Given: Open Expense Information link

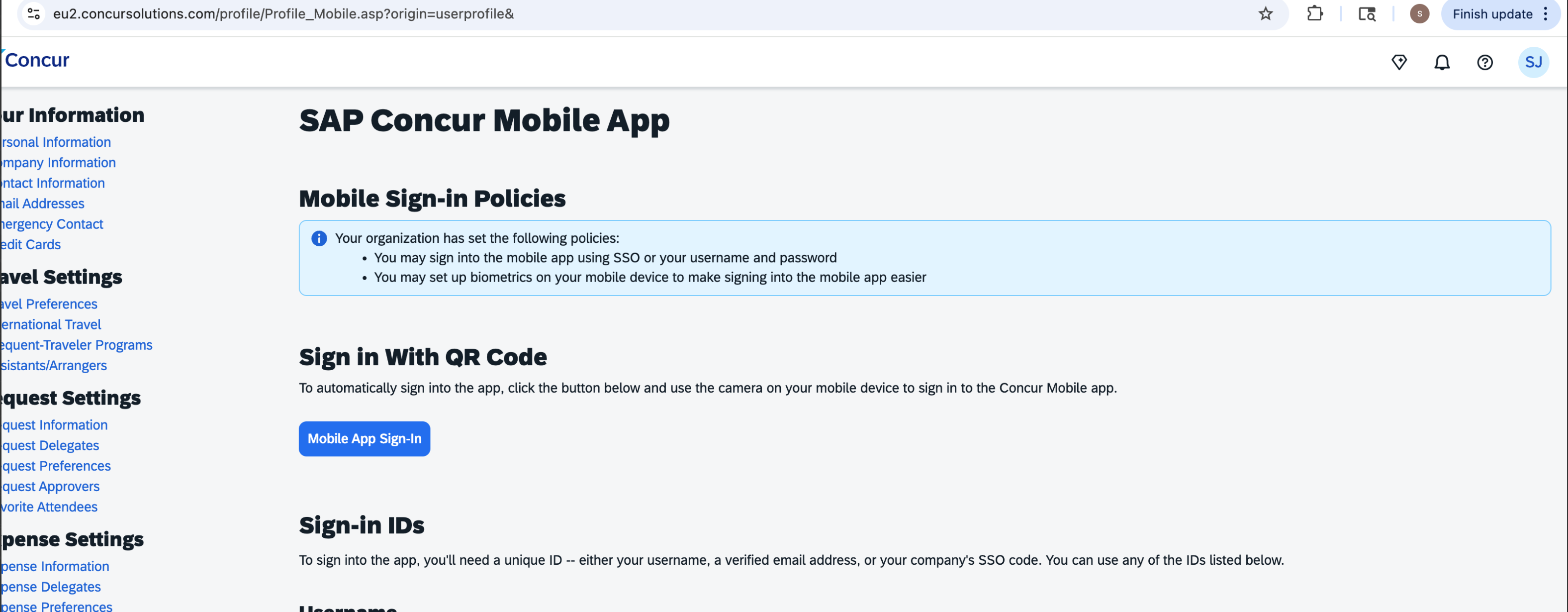Looking at the screenshot, I should coord(55,566).
